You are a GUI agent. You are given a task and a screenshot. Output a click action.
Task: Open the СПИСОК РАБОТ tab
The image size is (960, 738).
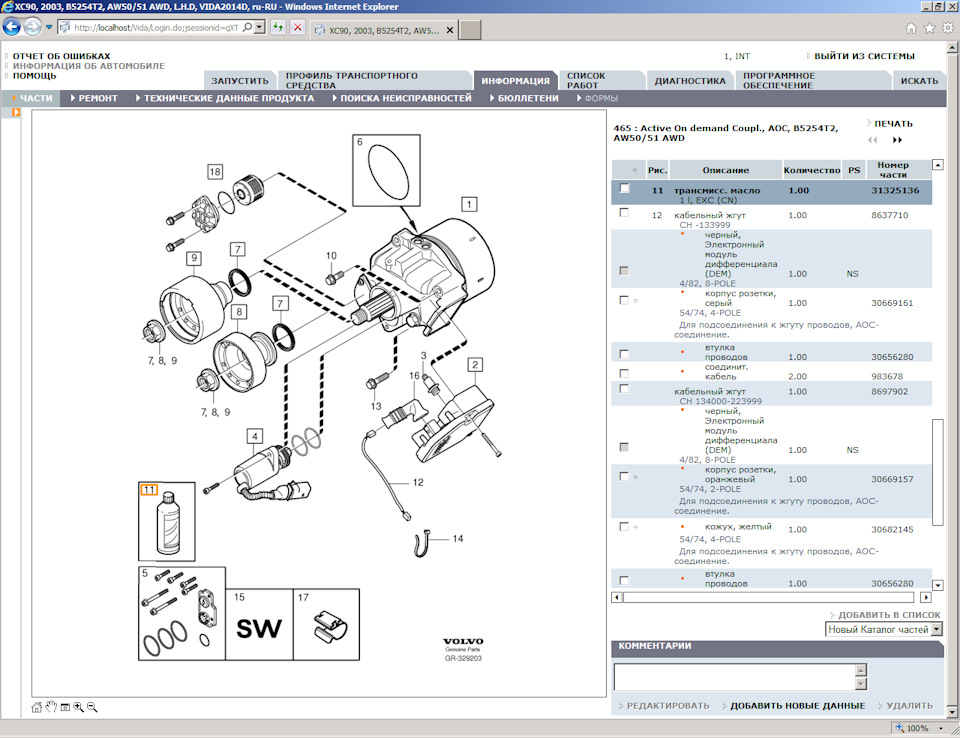[599, 81]
